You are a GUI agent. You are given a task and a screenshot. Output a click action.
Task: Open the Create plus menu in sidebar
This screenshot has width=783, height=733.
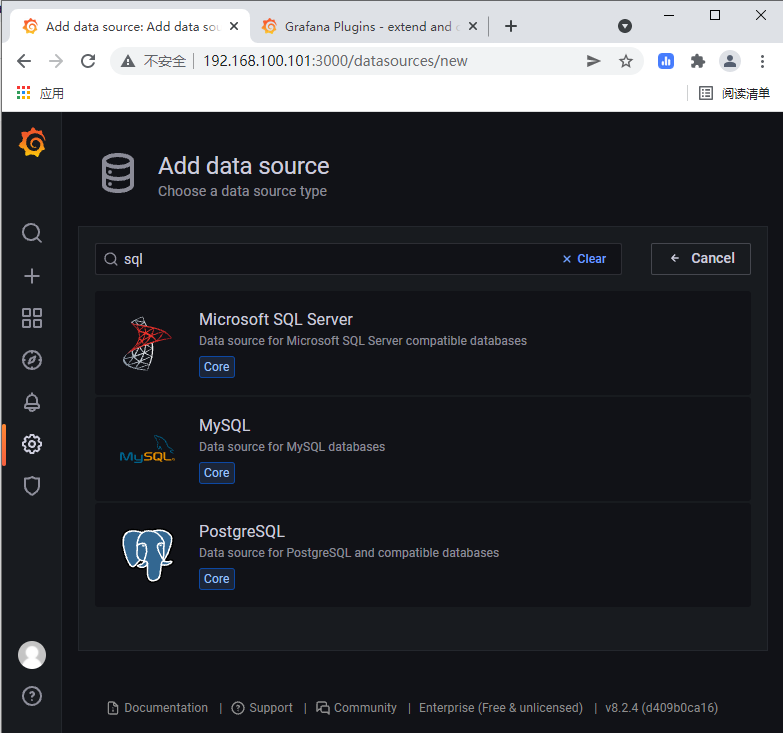coord(32,276)
